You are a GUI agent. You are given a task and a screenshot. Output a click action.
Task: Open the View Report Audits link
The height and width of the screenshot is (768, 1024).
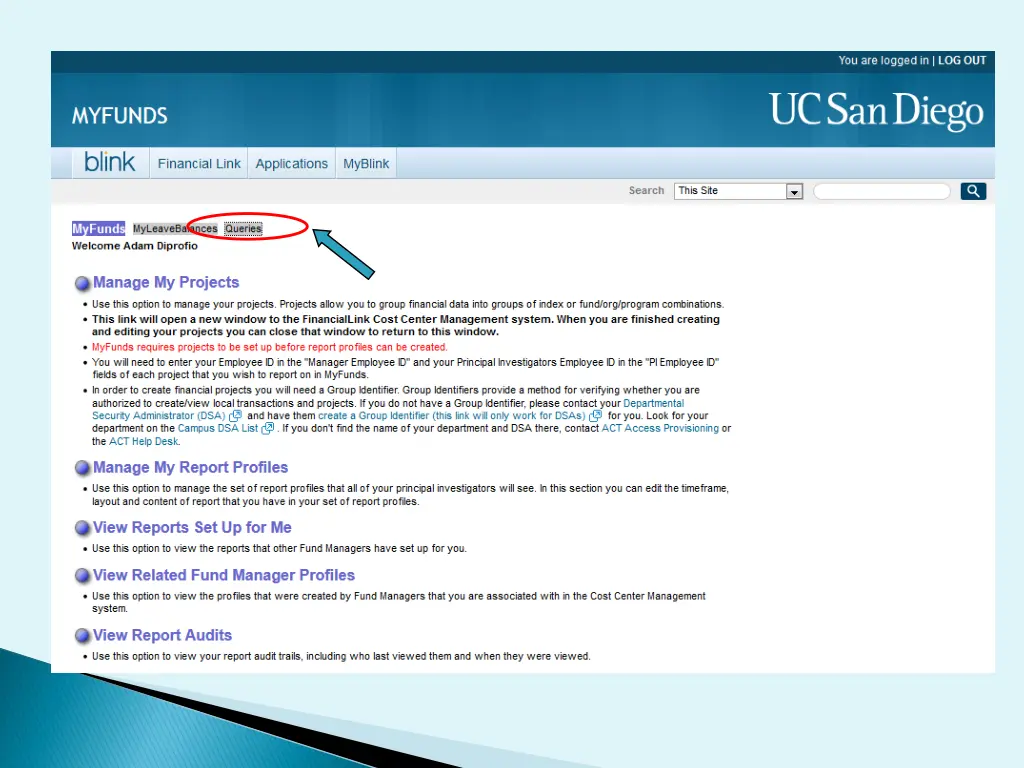(x=162, y=635)
